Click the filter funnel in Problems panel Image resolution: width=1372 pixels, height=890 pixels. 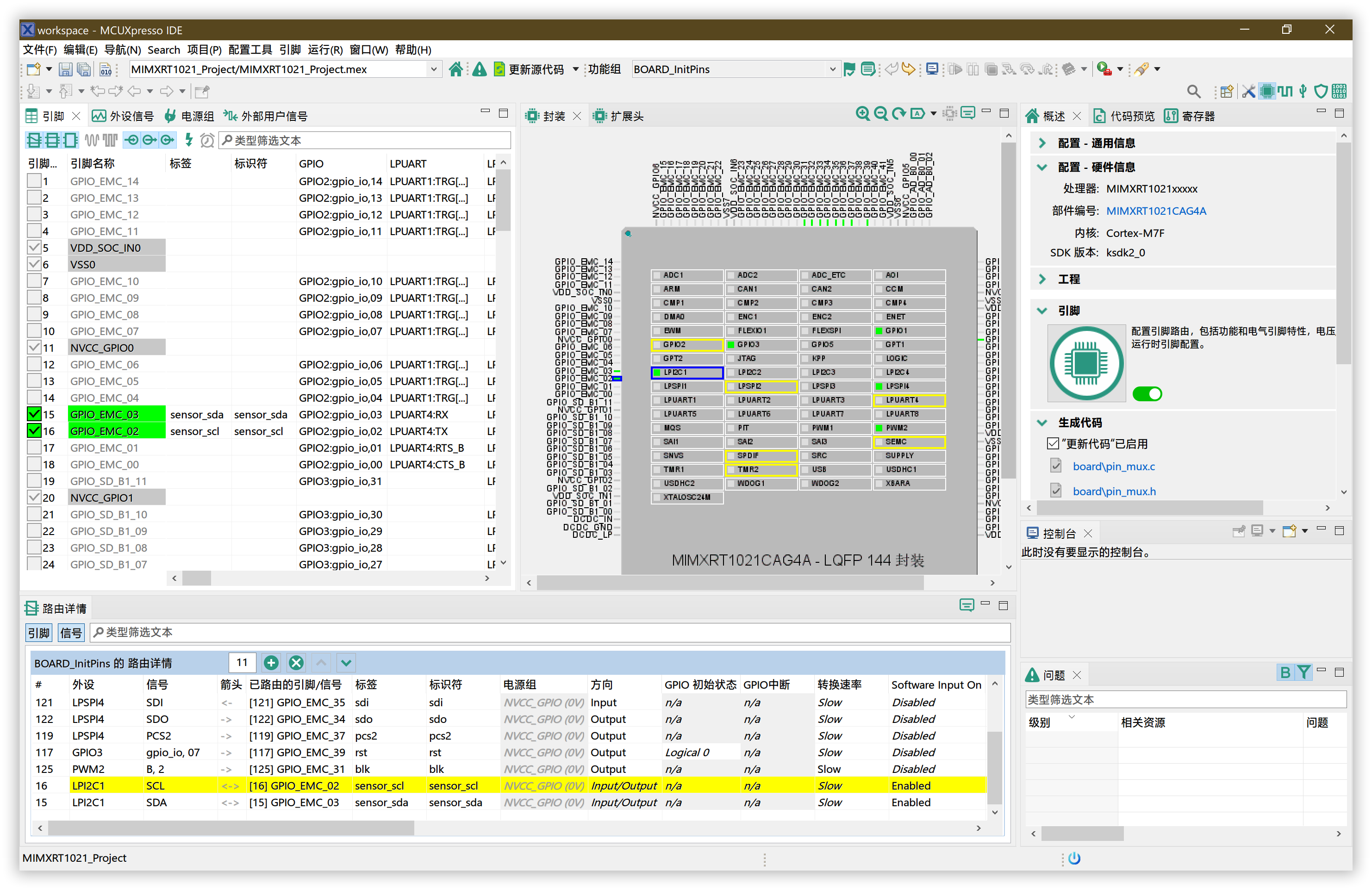coord(1303,672)
